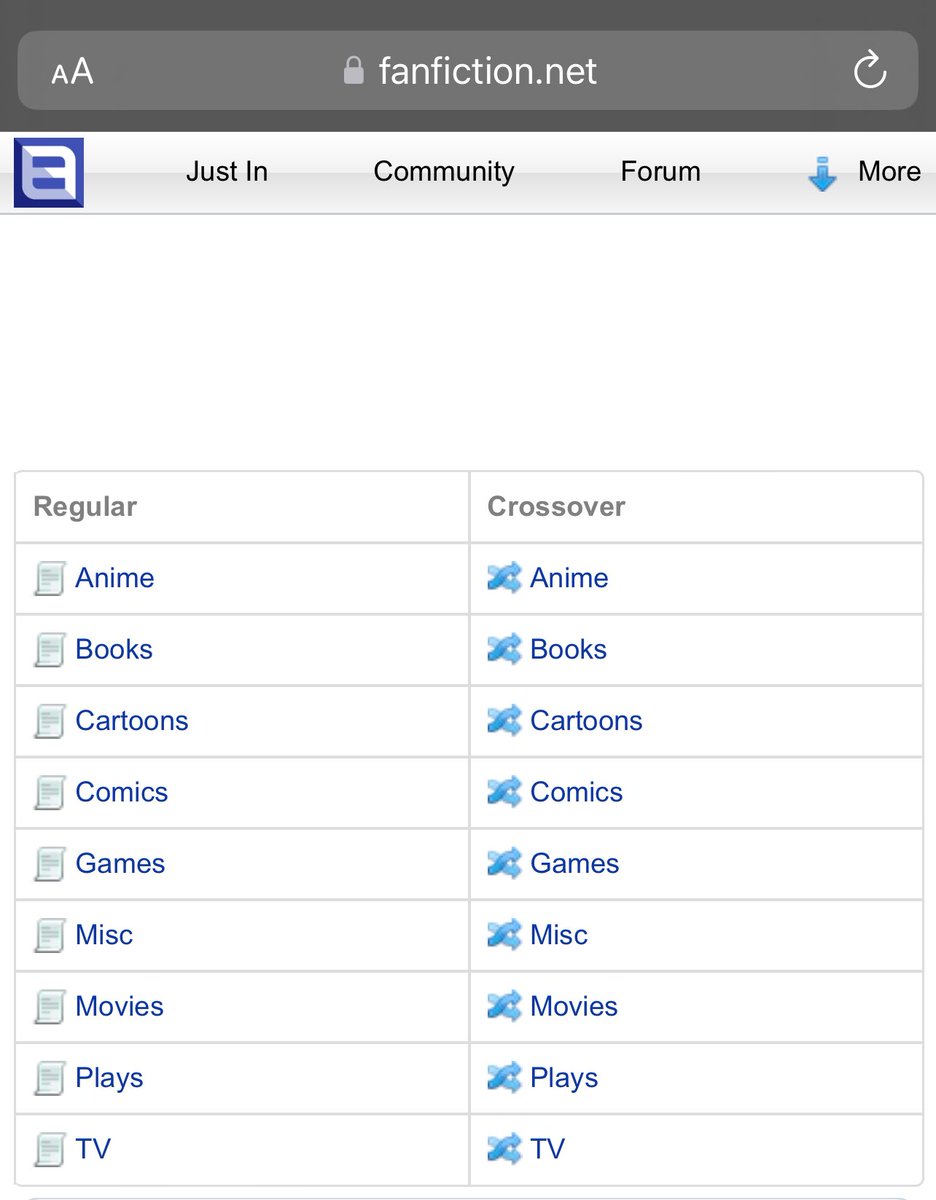Screen dimensions: 936x1200
Task: Open the regular Plays category link
Action: (x=109, y=1079)
